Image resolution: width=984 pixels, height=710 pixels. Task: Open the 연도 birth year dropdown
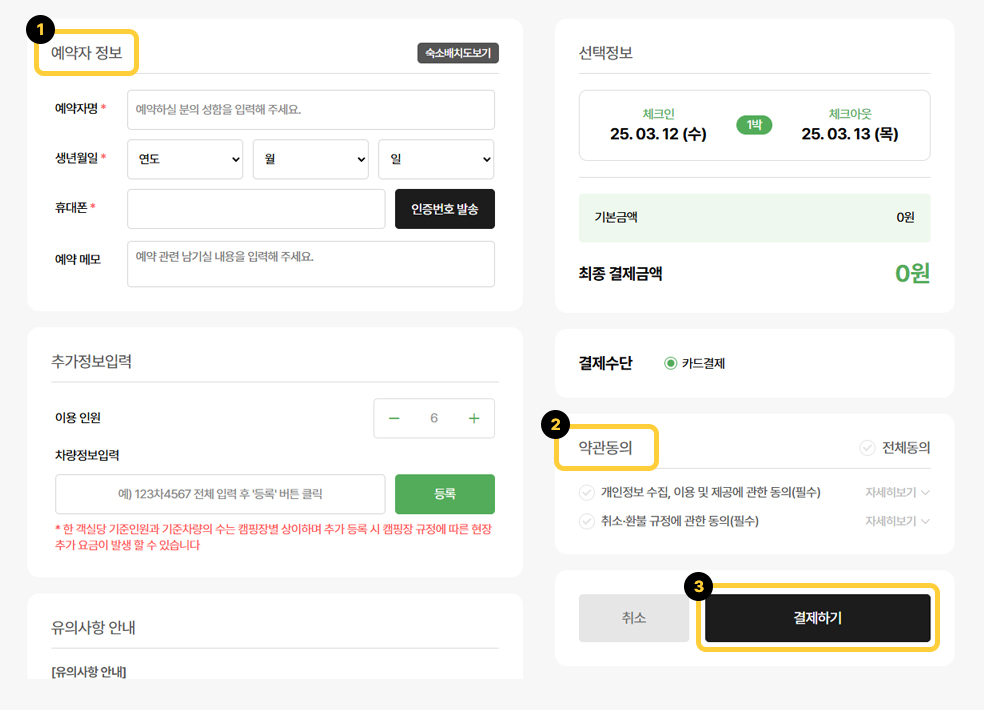pyautogui.click(x=185, y=159)
